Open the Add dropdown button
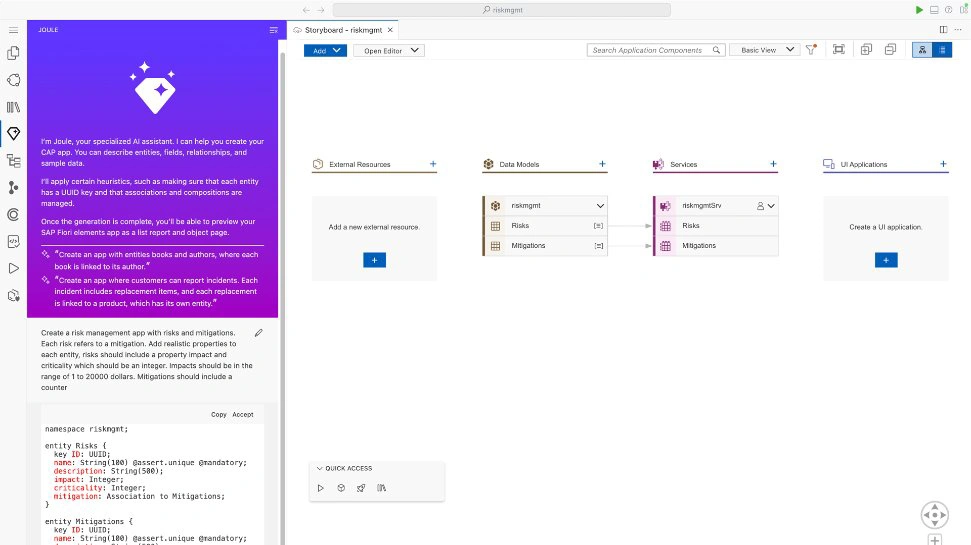The width and height of the screenshot is (971, 545). [x=325, y=50]
